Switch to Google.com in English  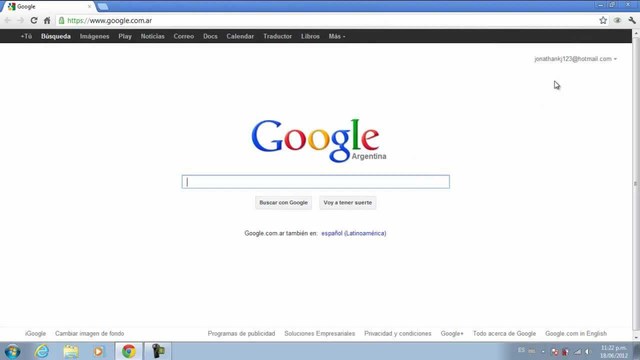[576, 333]
